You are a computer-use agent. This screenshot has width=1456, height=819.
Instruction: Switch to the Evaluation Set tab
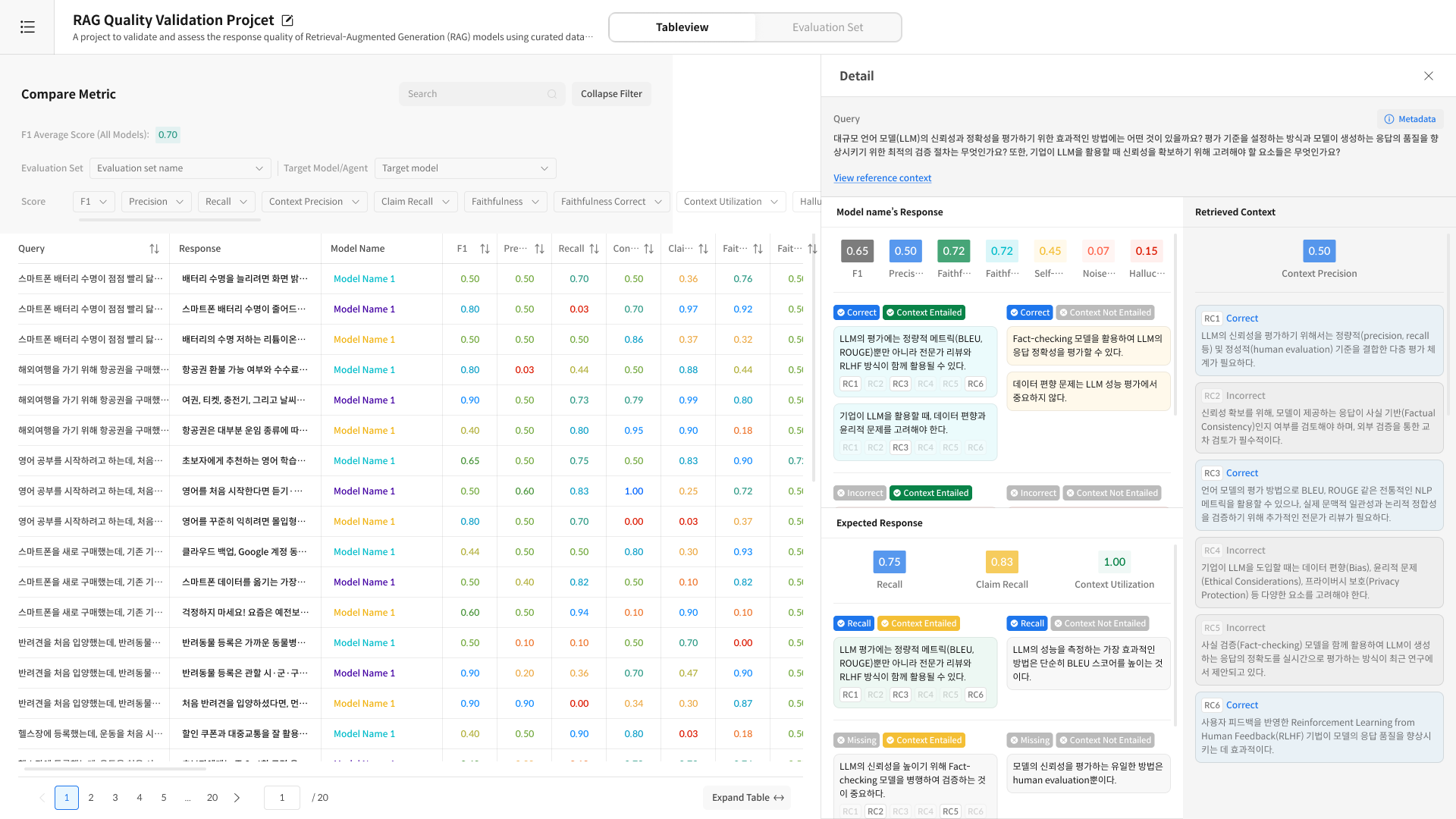(x=827, y=27)
